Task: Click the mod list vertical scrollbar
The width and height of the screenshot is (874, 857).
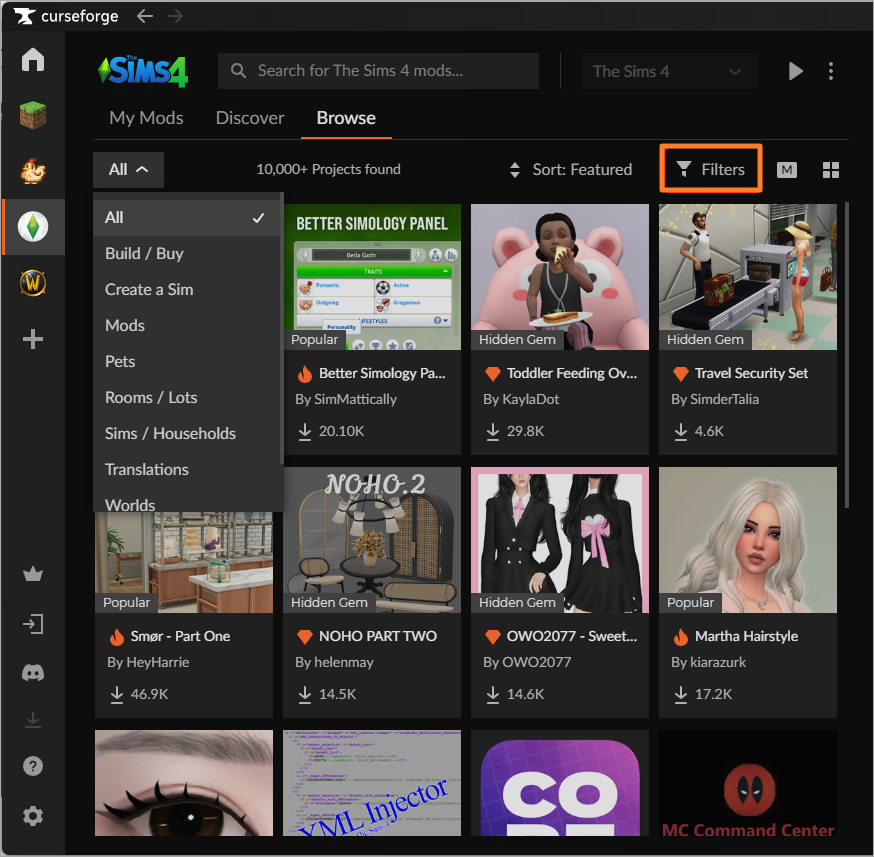Action: 847,355
